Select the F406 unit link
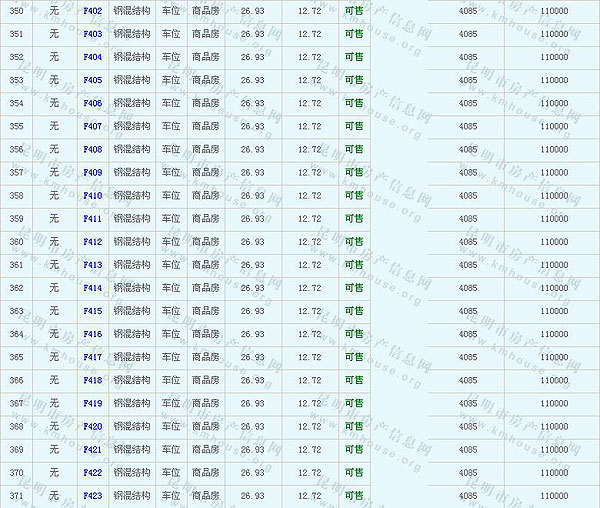The height and width of the screenshot is (508, 600). click(92, 103)
